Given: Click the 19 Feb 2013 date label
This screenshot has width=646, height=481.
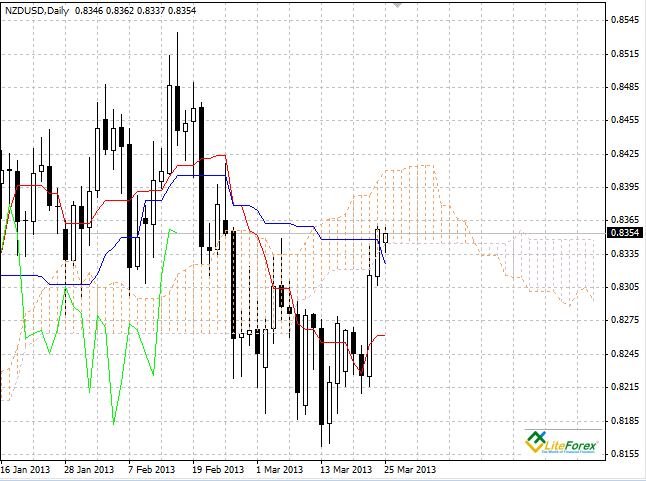Looking at the screenshot, I should 218,469.
